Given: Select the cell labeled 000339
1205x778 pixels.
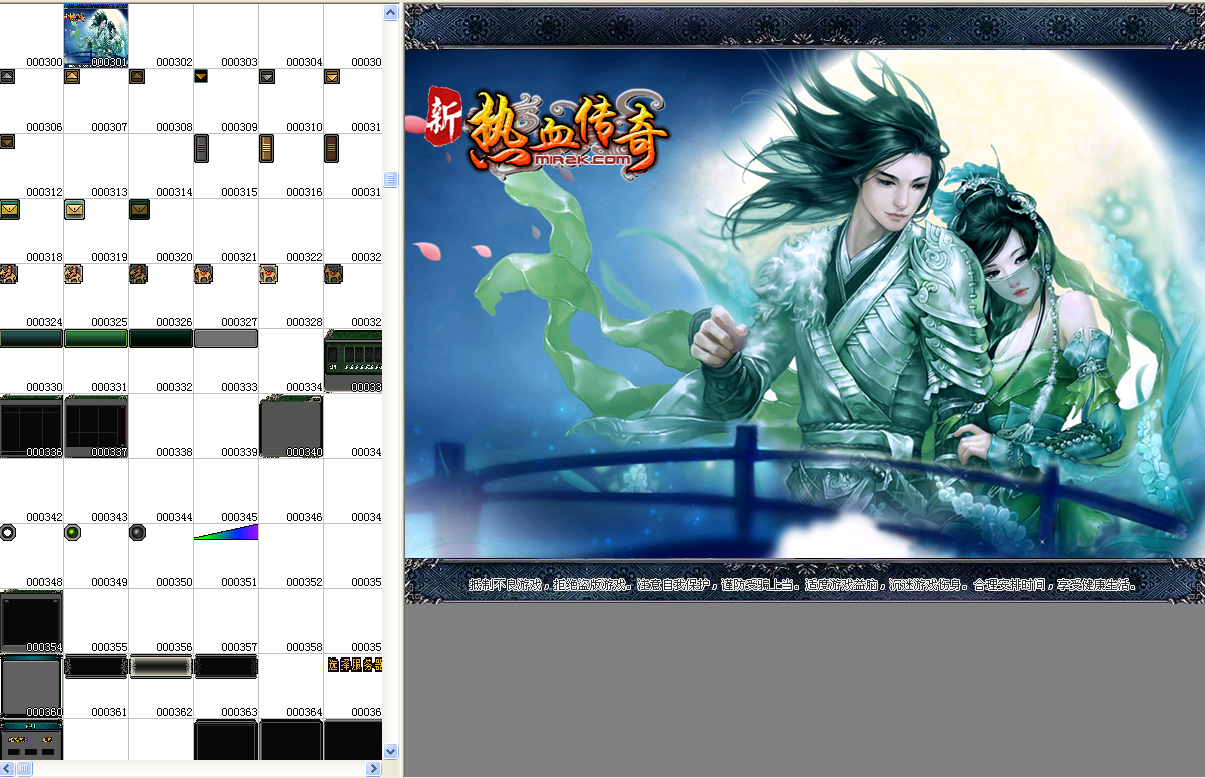Looking at the screenshot, I should pyautogui.click(x=226, y=426).
